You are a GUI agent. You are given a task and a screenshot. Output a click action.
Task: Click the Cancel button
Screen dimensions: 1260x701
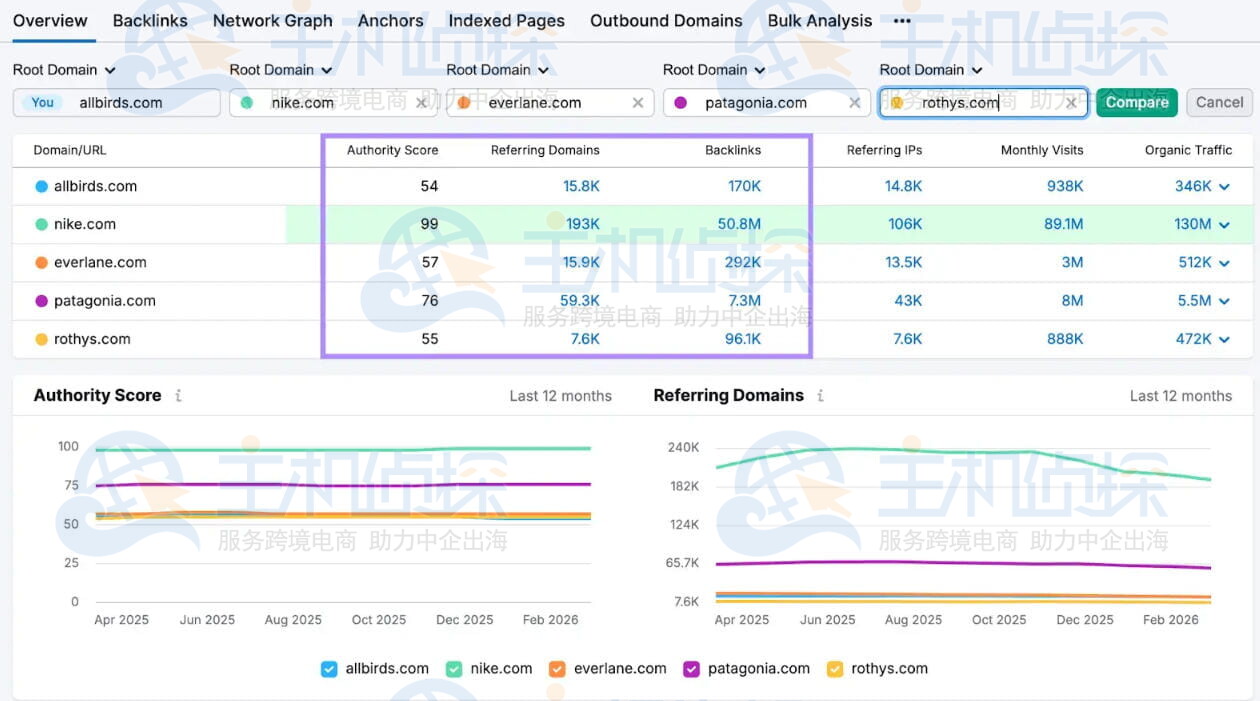(x=1220, y=102)
